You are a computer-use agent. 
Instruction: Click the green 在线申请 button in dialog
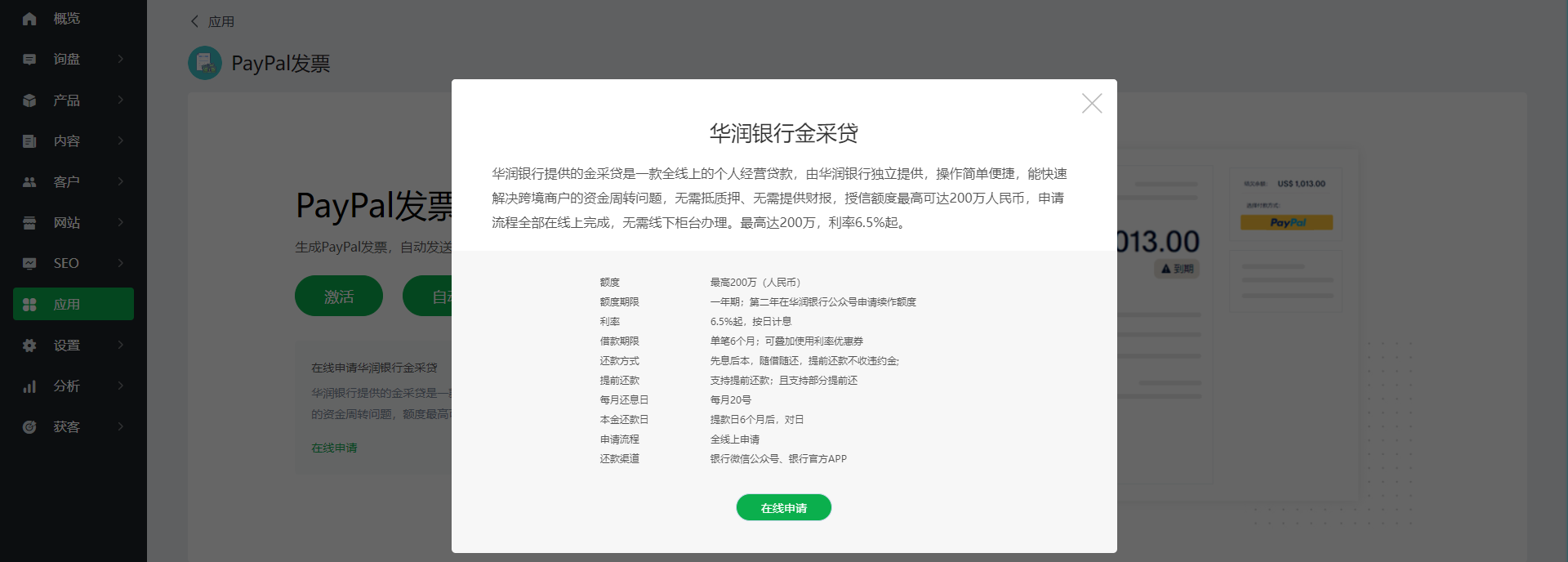click(x=784, y=507)
